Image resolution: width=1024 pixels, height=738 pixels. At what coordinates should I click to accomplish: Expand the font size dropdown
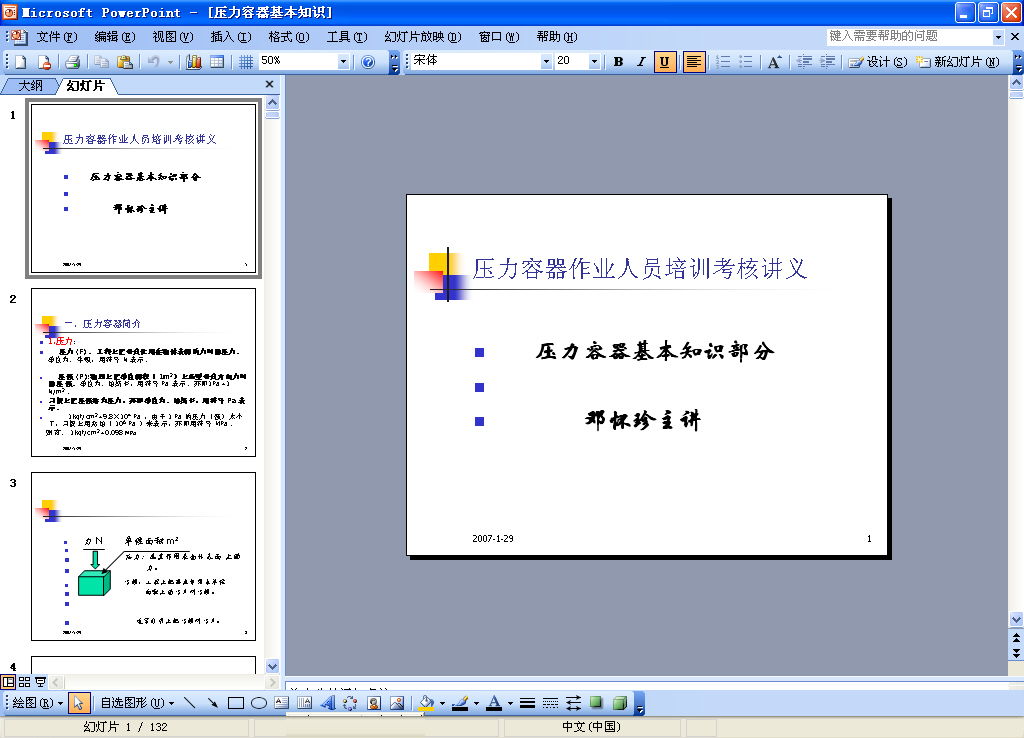click(594, 62)
